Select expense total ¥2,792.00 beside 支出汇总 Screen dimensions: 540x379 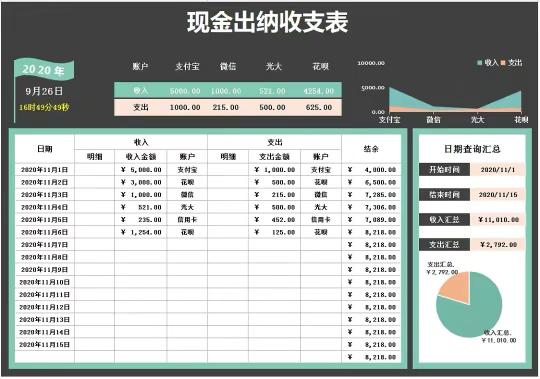(498, 244)
